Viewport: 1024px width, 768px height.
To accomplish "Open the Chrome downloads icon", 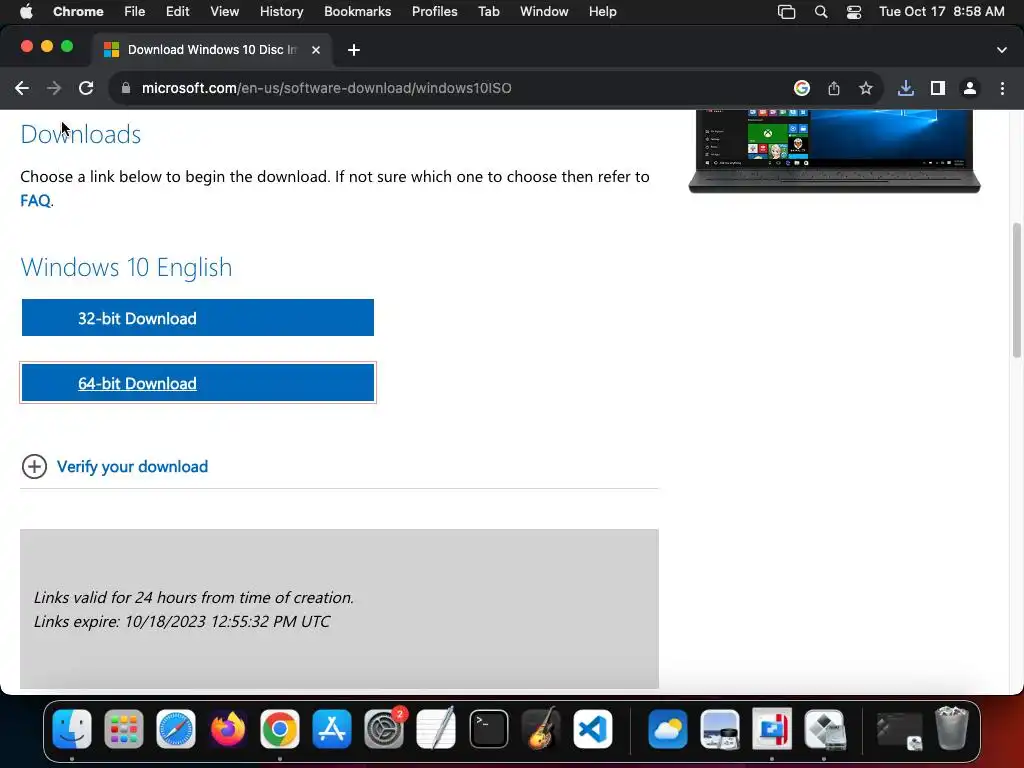I will pyautogui.click(x=906, y=88).
